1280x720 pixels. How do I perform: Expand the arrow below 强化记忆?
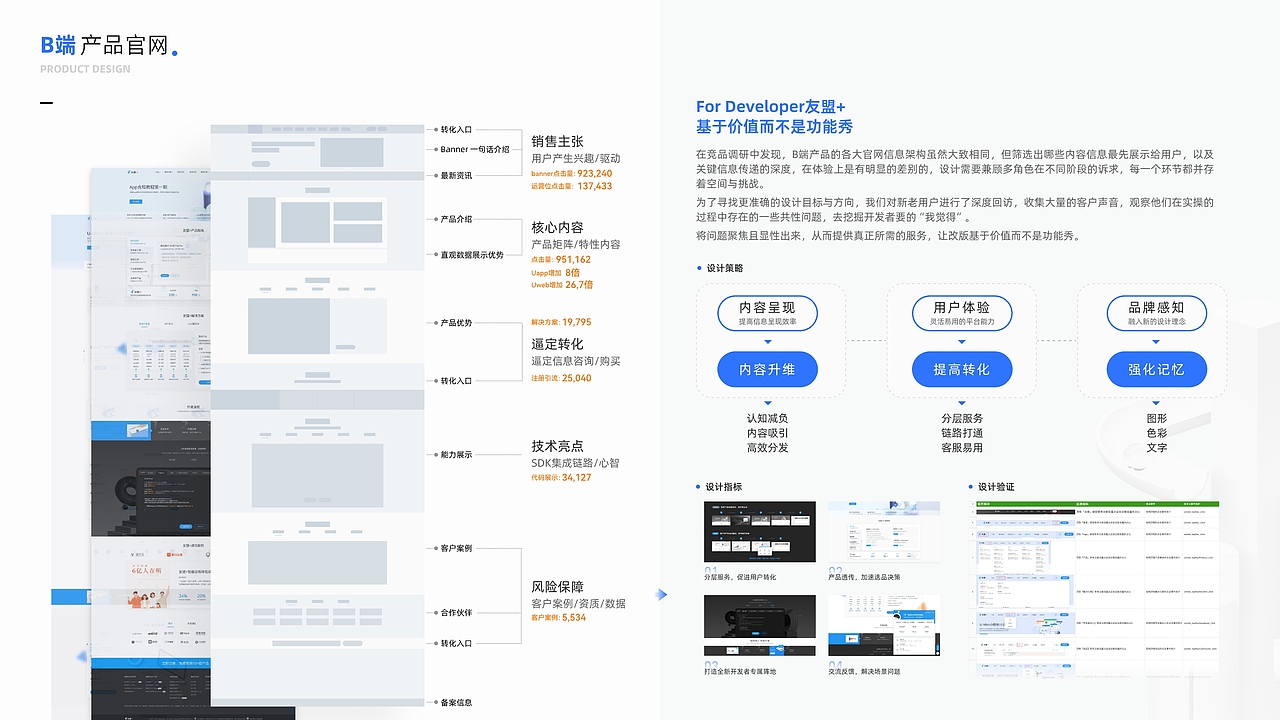pyautogui.click(x=1156, y=402)
